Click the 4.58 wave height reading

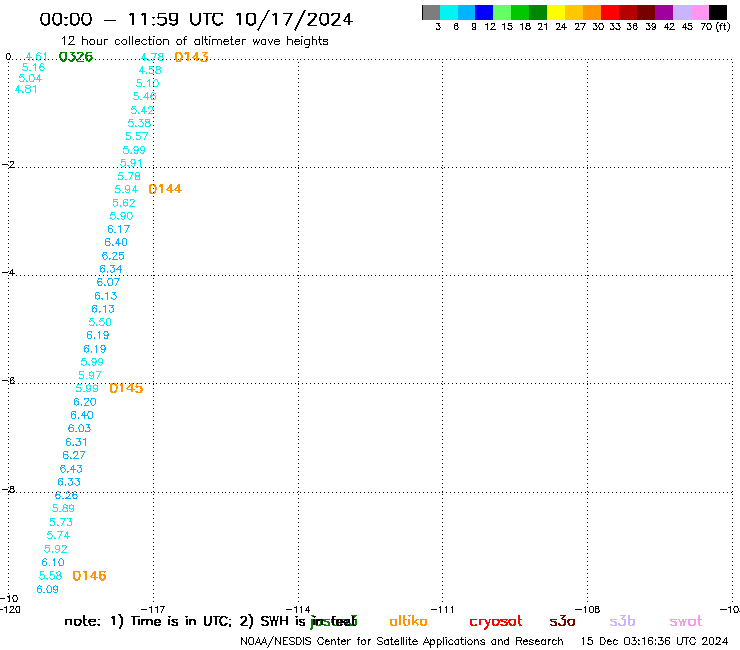[x=150, y=70]
